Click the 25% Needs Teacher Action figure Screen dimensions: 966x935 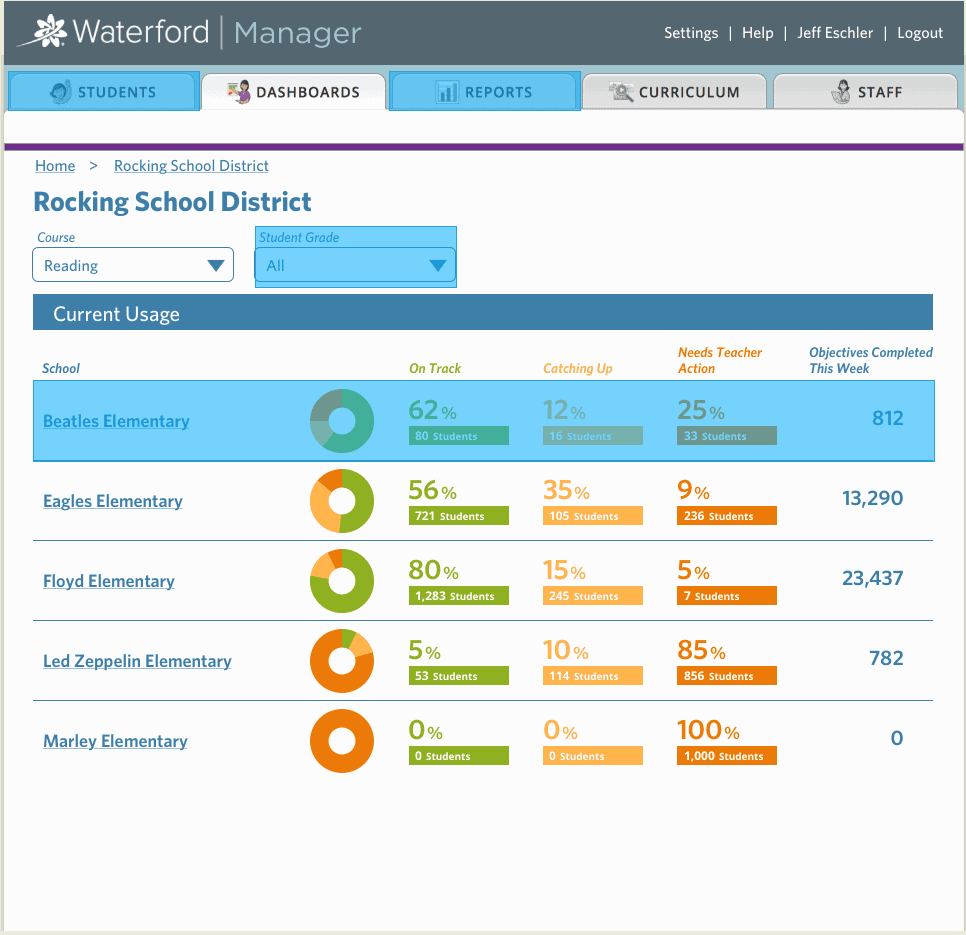tap(701, 410)
